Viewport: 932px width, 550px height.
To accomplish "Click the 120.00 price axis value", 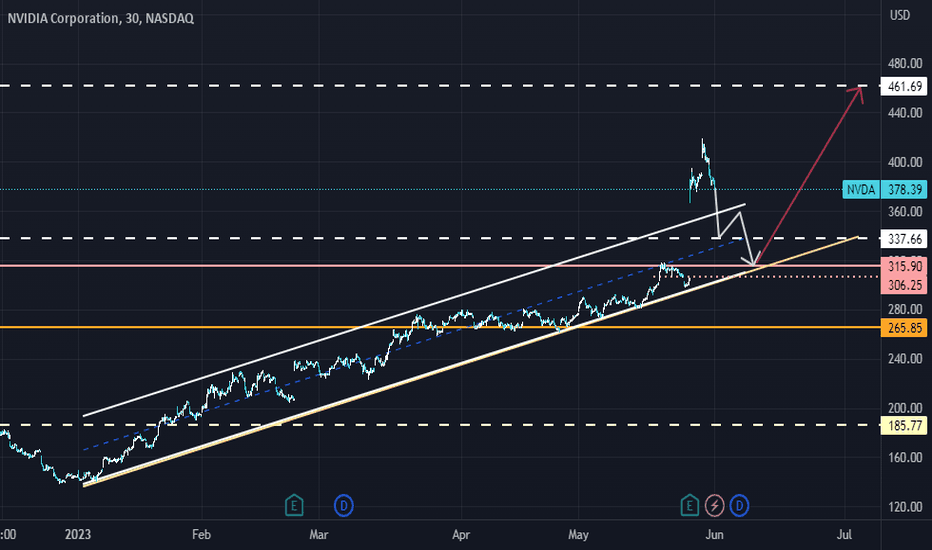I will point(905,507).
